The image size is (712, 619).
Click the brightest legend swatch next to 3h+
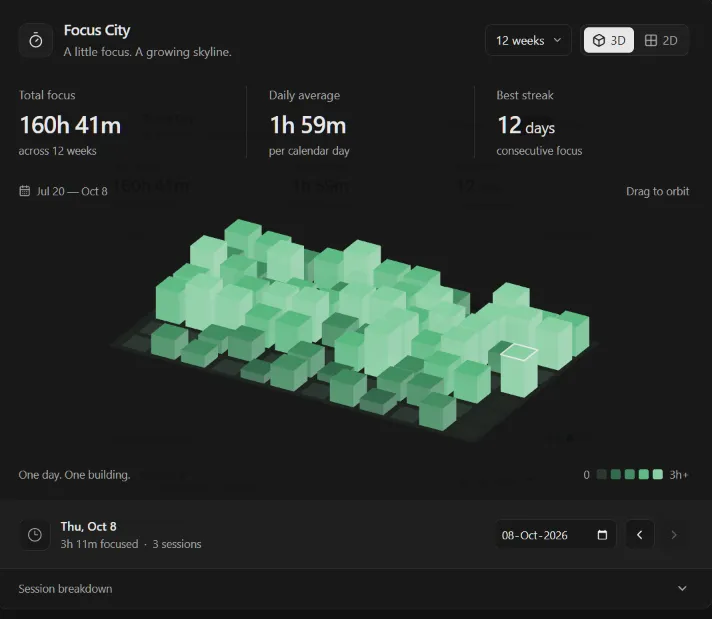657,475
